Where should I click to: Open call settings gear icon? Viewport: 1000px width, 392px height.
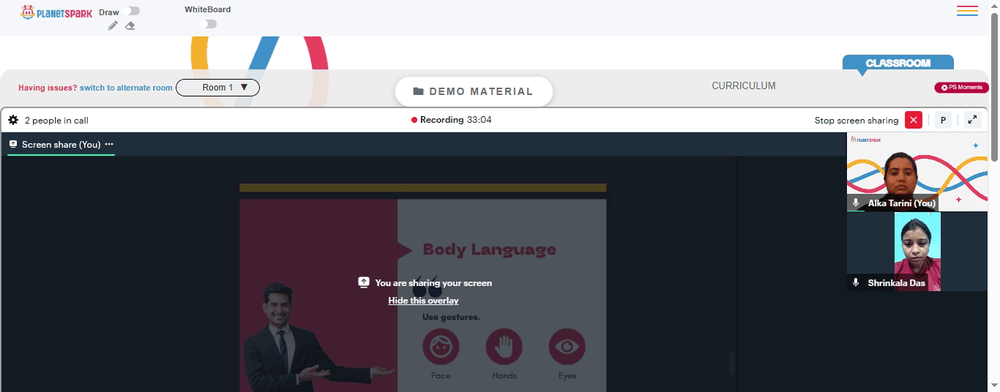click(13, 120)
